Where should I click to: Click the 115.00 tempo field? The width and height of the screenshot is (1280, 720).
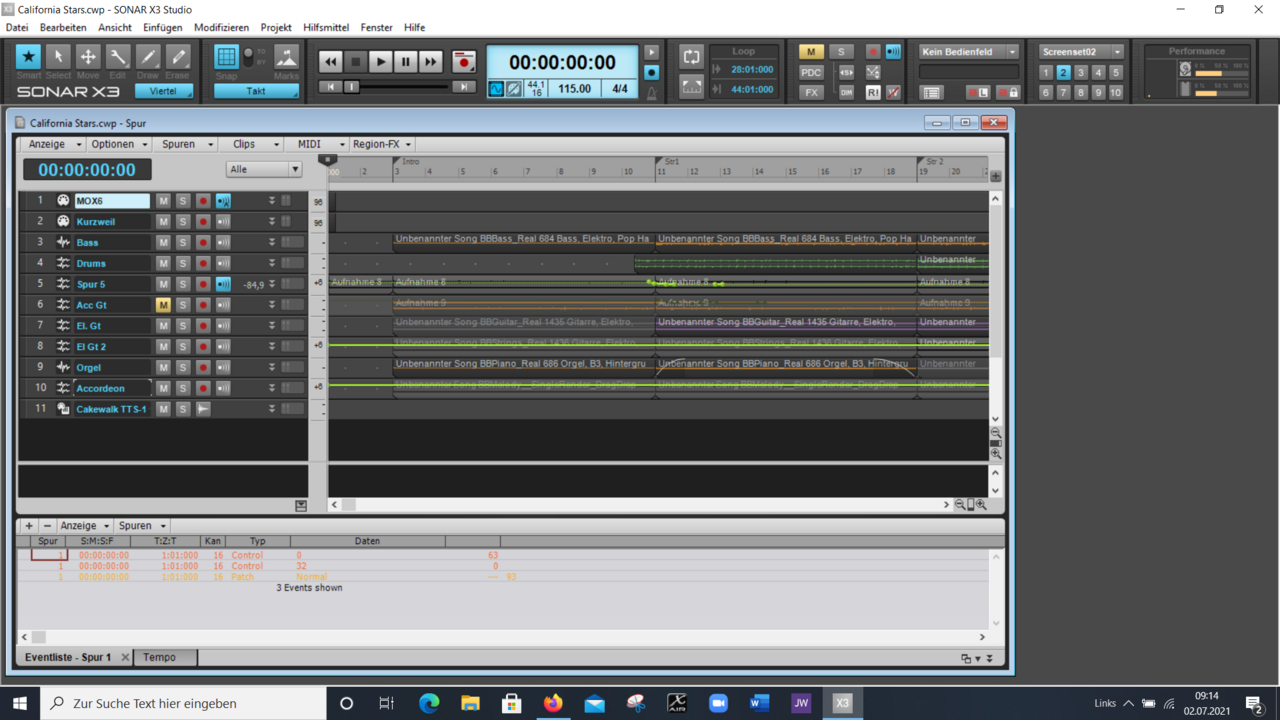pyautogui.click(x=574, y=89)
